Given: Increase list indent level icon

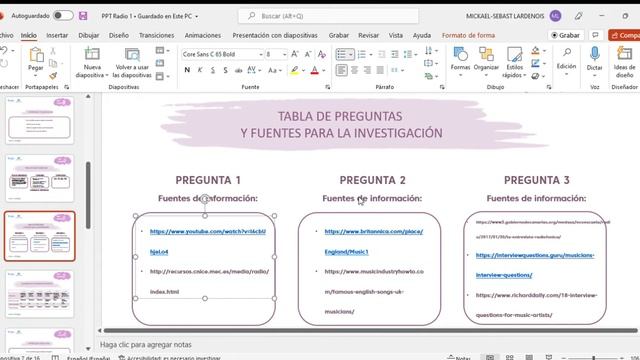Looking at the screenshot, I should tap(394, 54).
